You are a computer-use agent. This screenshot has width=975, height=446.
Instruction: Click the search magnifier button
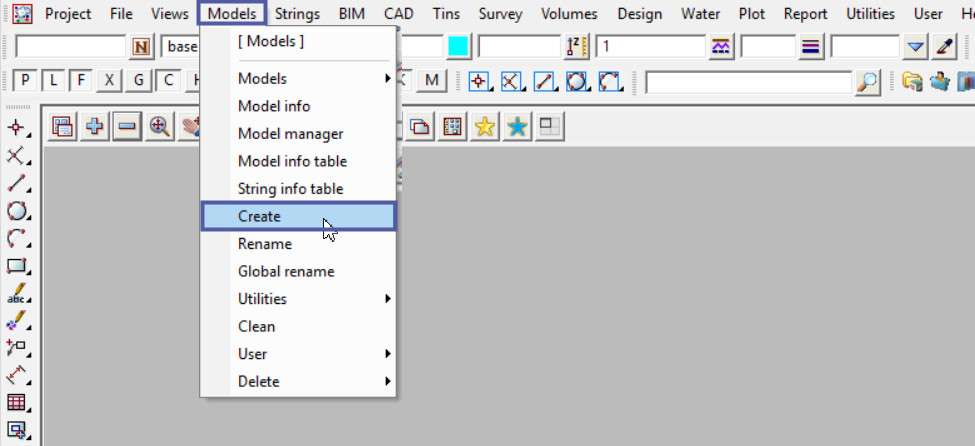868,82
